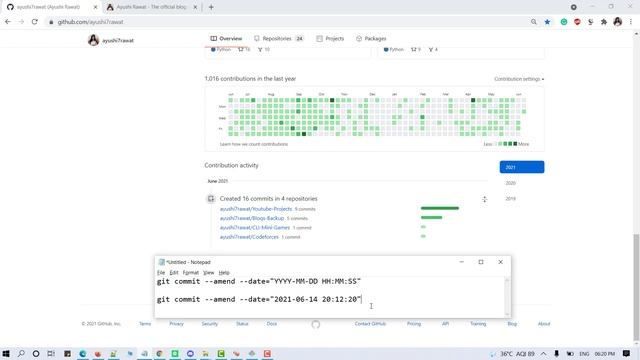The image size is (640, 360).
Task: Switch to the Projects tab
Action: pyautogui.click(x=330, y=38)
